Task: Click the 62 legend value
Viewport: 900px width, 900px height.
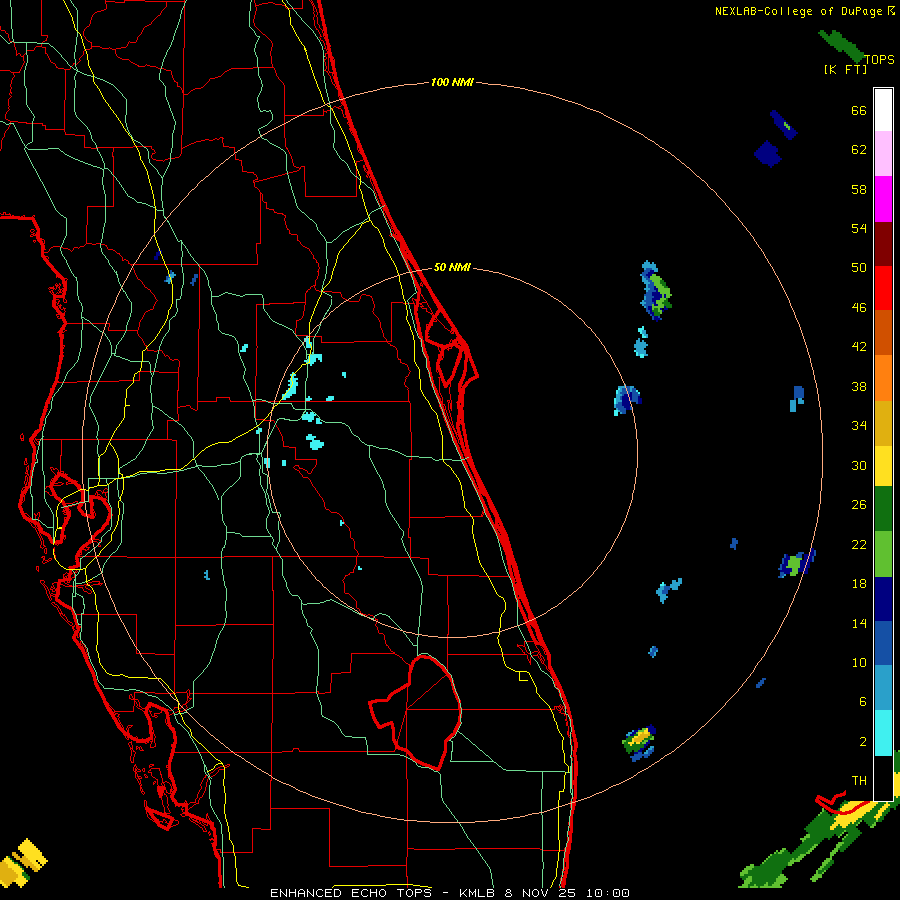Action: (859, 149)
